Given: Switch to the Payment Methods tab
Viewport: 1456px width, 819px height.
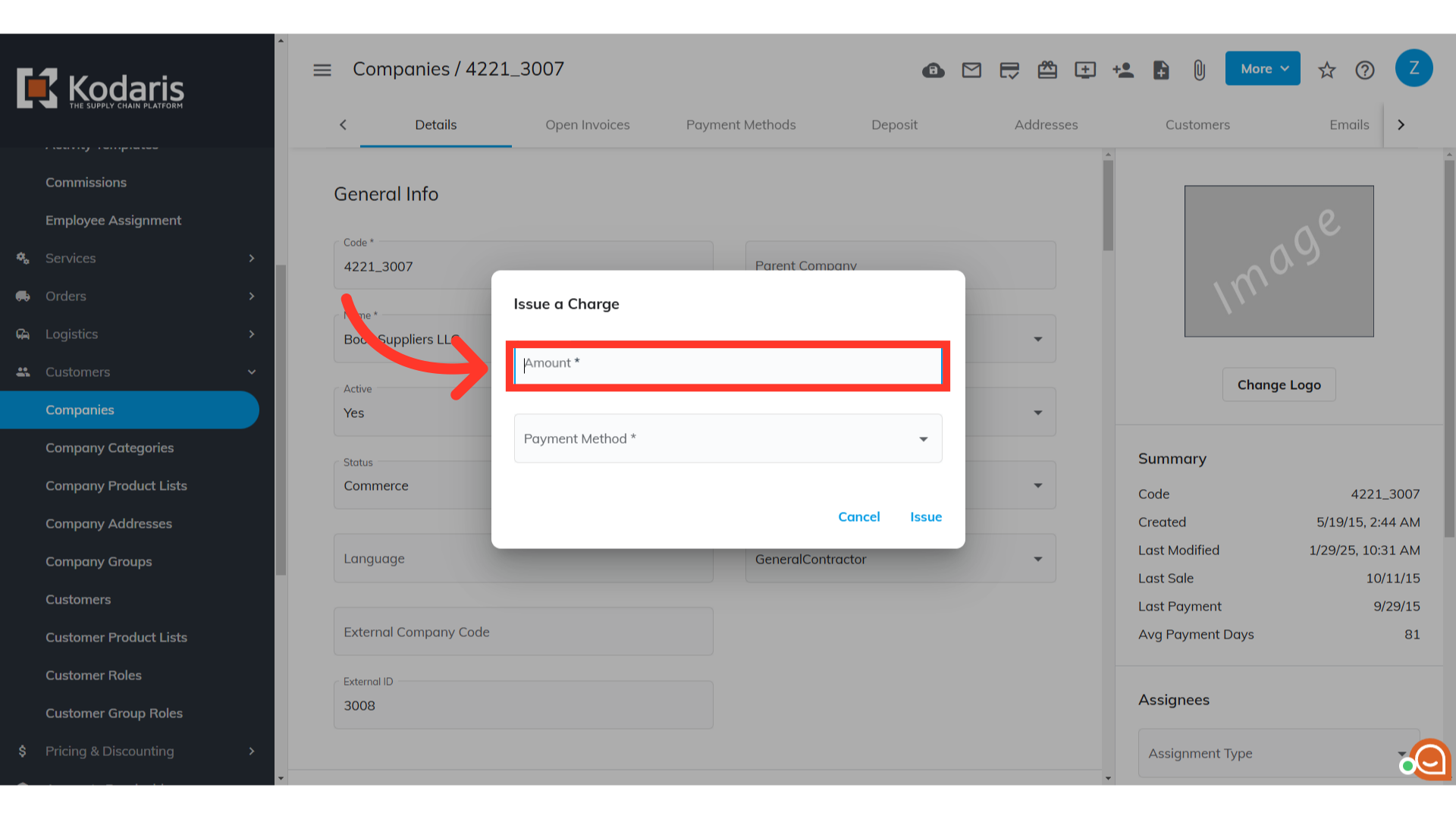Looking at the screenshot, I should tap(741, 124).
